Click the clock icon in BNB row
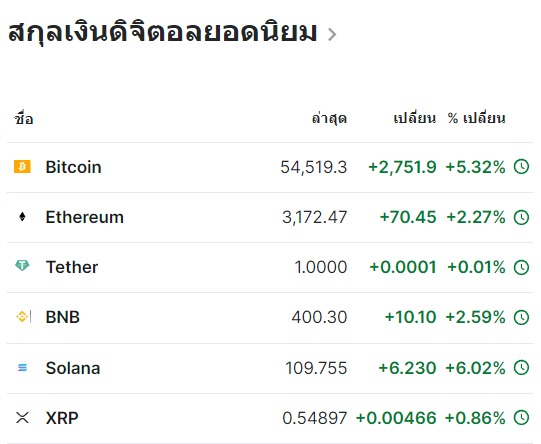 521,317
